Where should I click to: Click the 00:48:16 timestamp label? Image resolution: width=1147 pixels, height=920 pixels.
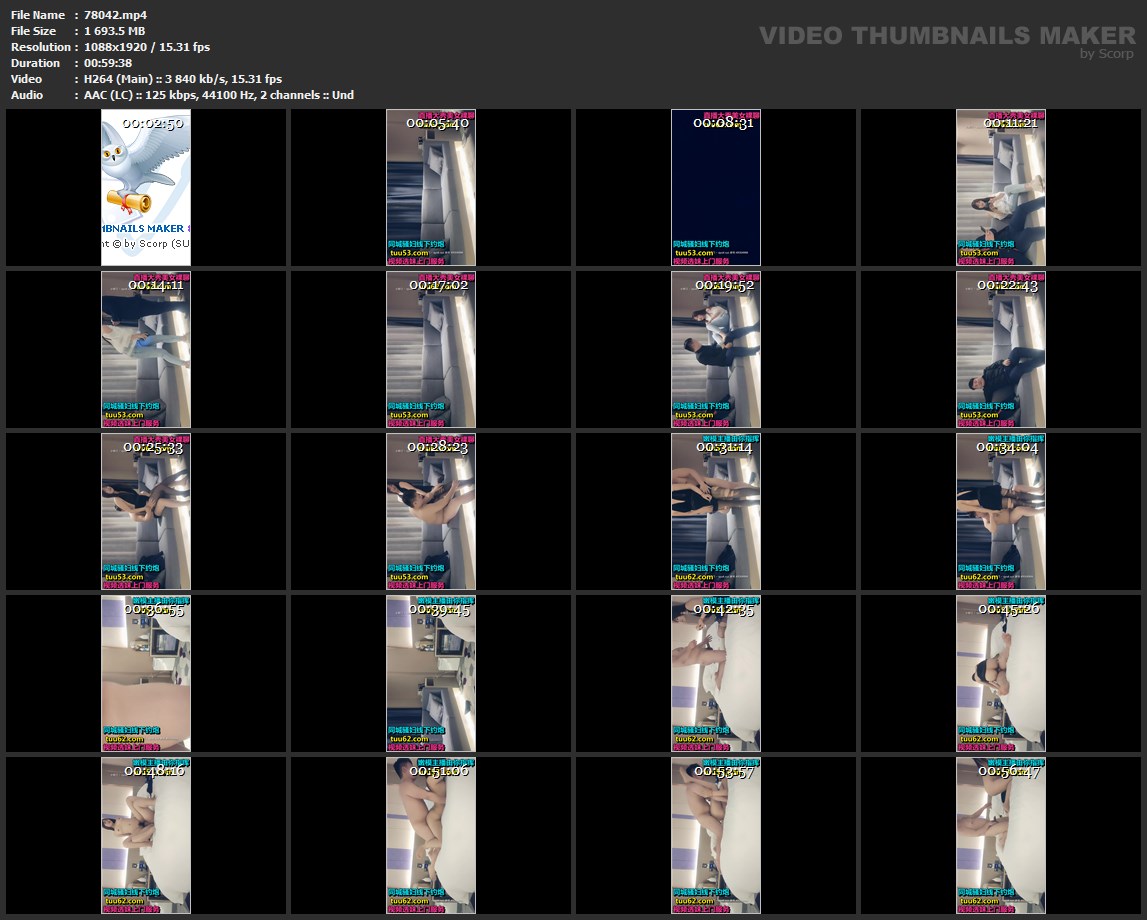tap(153, 771)
